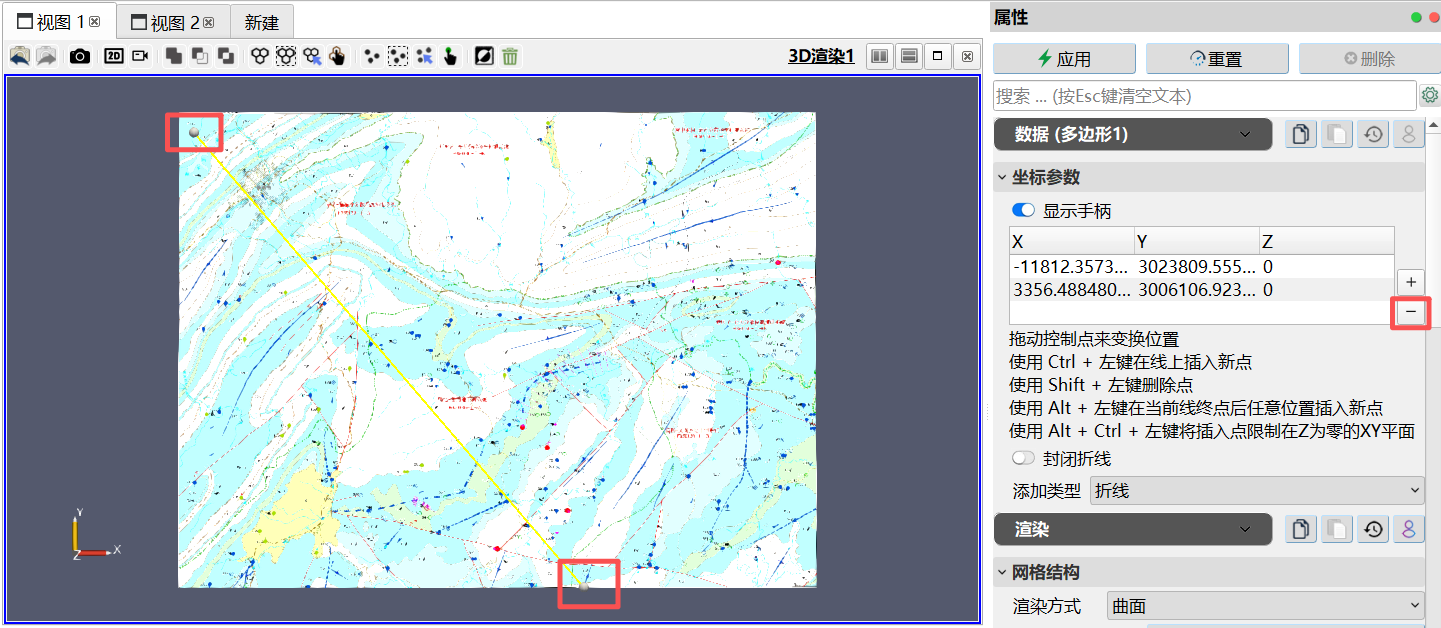Enable the 封闭折线 switch
This screenshot has height=628, width=1441.
pyautogui.click(x=1023, y=458)
